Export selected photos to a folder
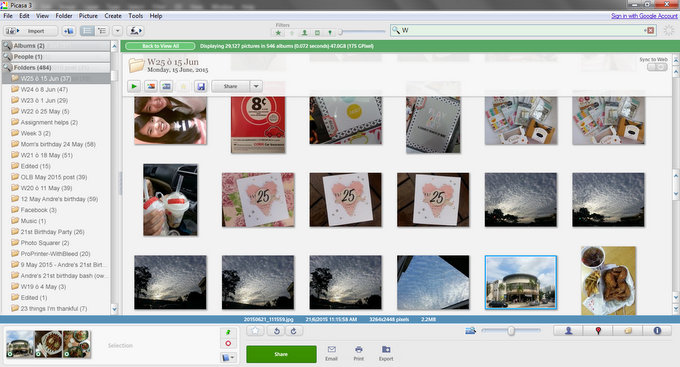 (x=386, y=354)
